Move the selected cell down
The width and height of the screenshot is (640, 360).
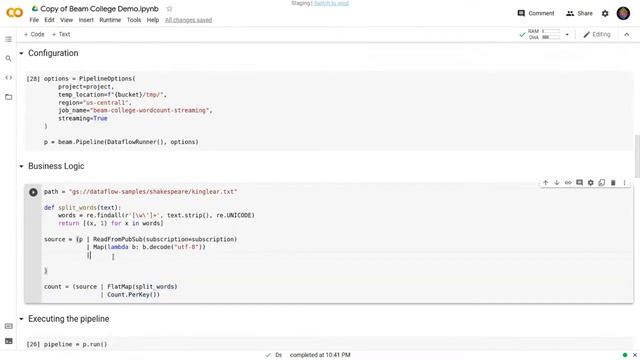(x=557, y=183)
